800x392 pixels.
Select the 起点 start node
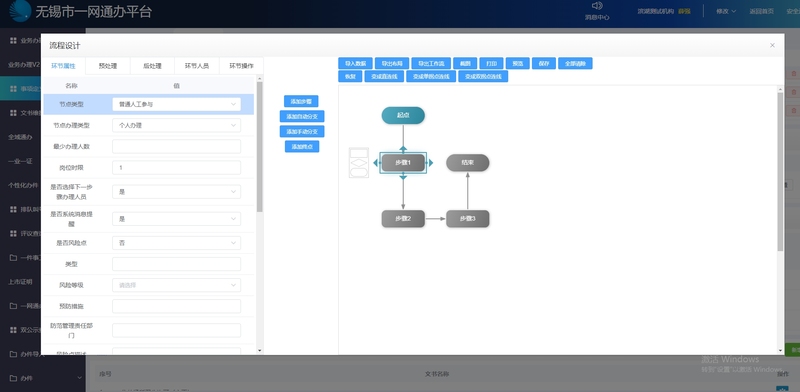(x=403, y=115)
